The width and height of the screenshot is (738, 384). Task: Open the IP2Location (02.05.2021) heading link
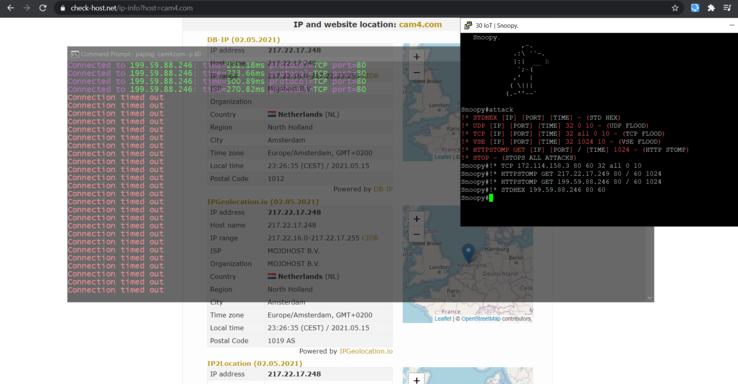255,363
